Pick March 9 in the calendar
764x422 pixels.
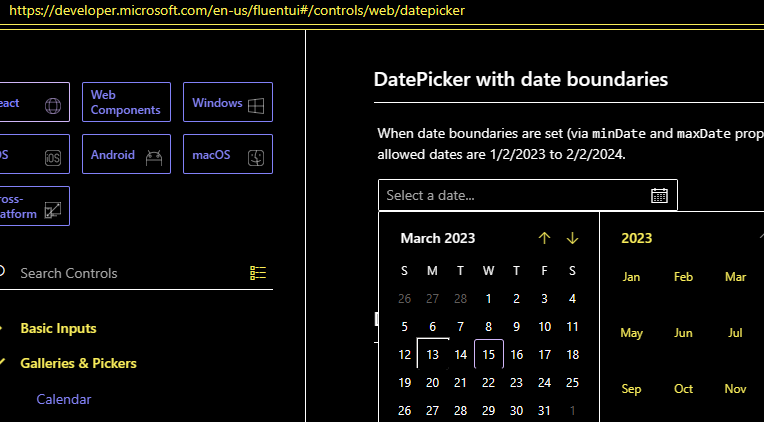tap(516, 326)
